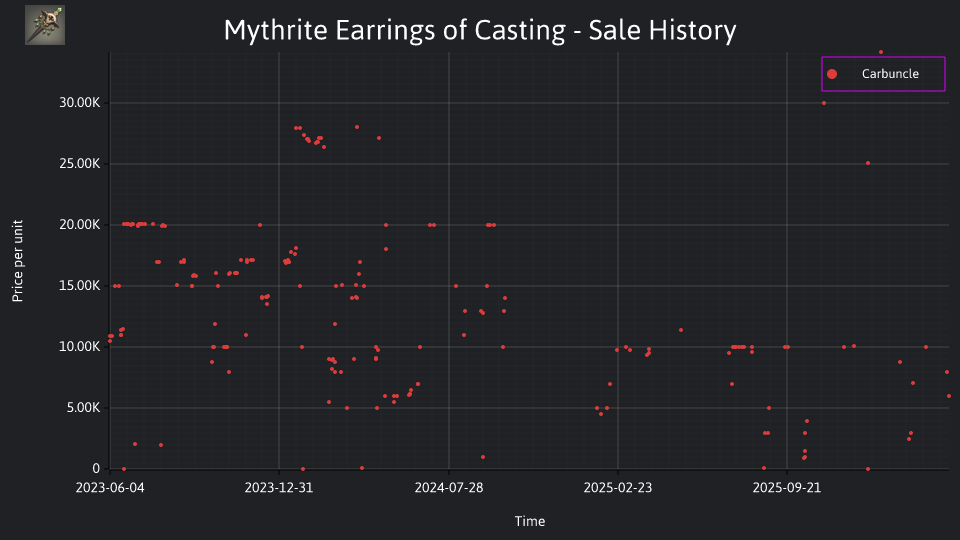Viewport: 960px width, 540px height.
Task: Toggle the Carbuncle legend series
Action: [x=883, y=74]
